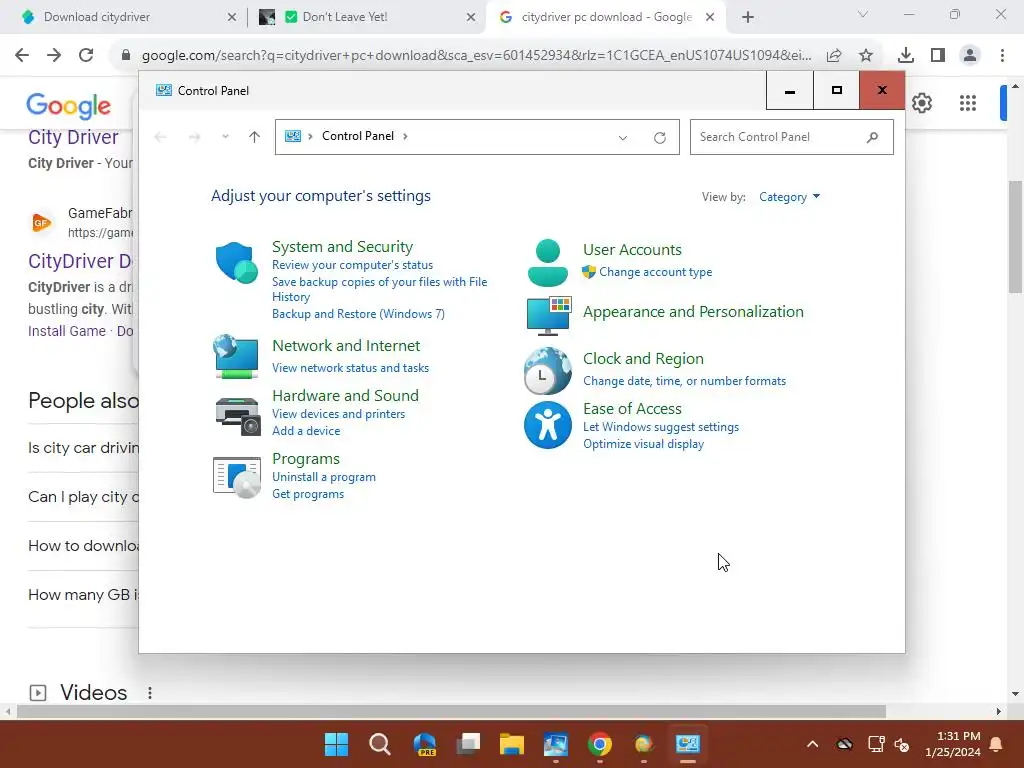
Task: Open Chrome three-dot menu
Action: [x=1002, y=56]
